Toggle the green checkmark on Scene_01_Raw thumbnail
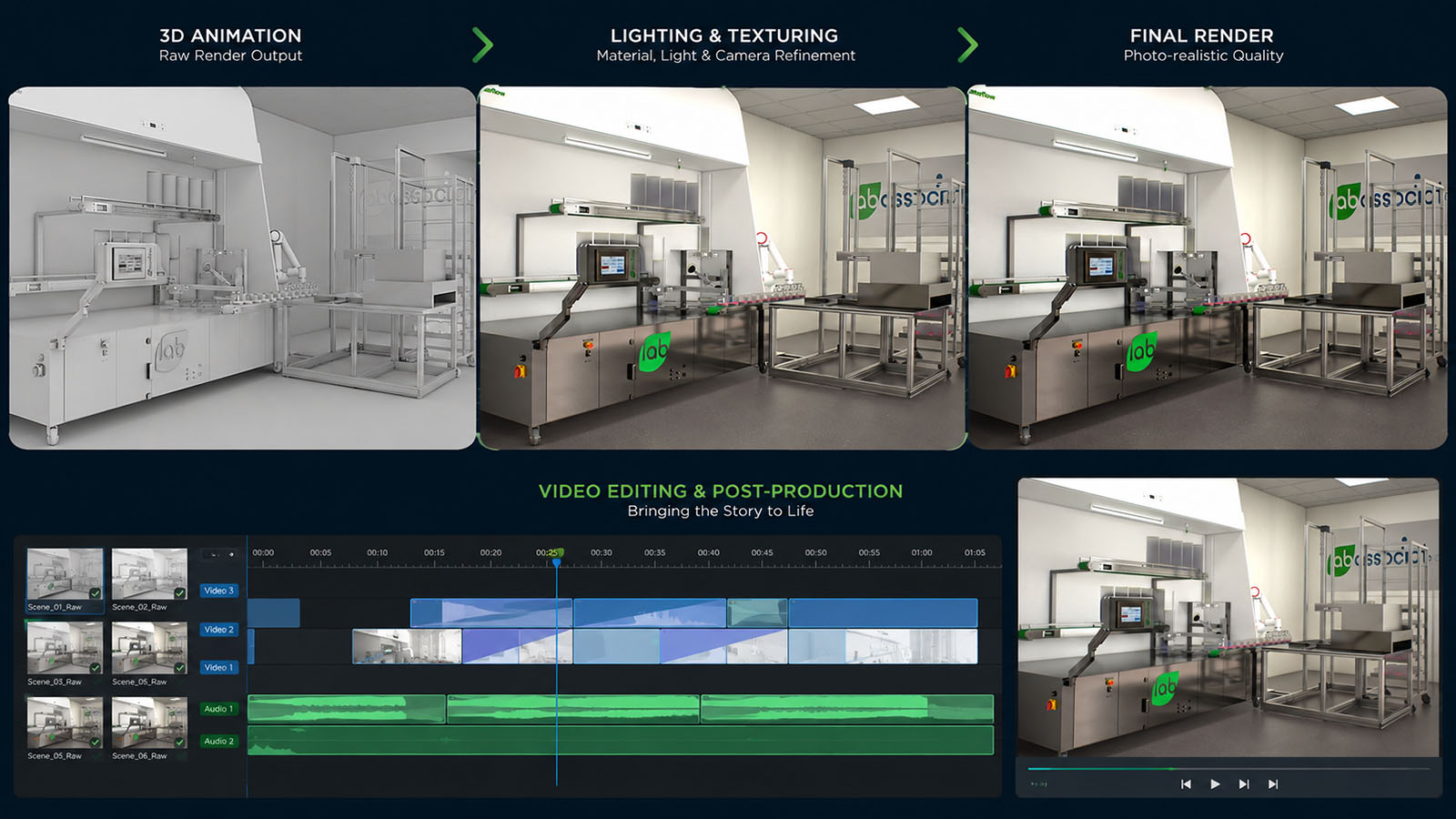This screenshot has width=1456, height=819. click(x=96, y=593)
